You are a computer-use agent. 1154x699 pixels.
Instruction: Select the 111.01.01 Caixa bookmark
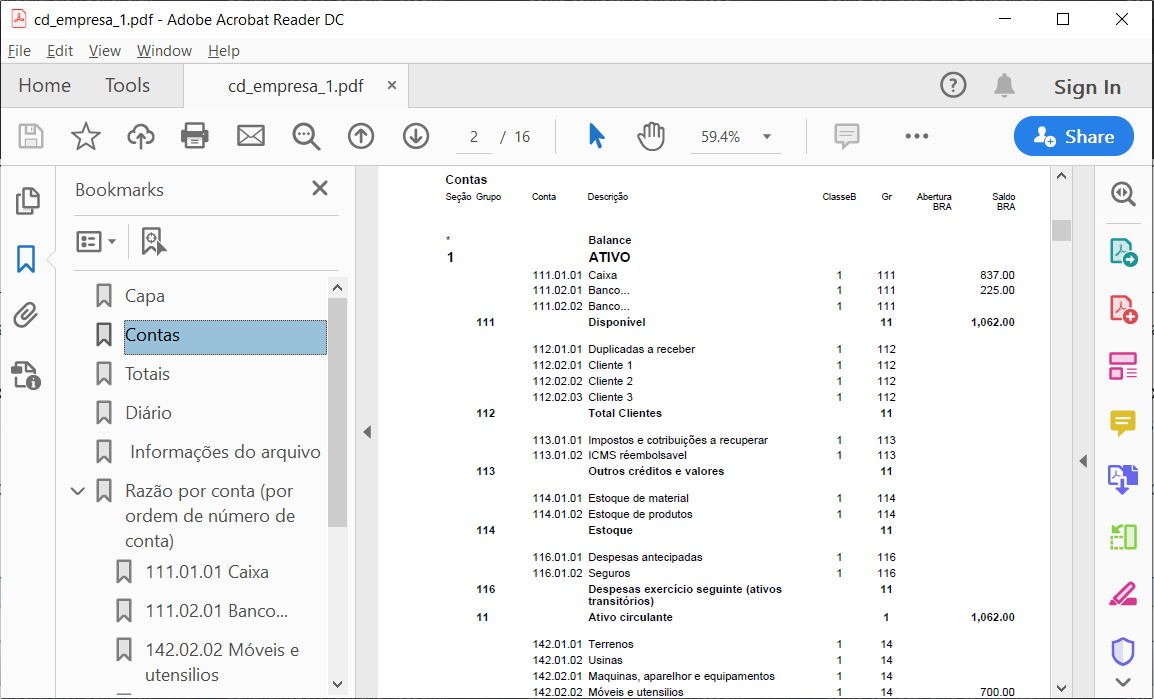tap(207, 572)
